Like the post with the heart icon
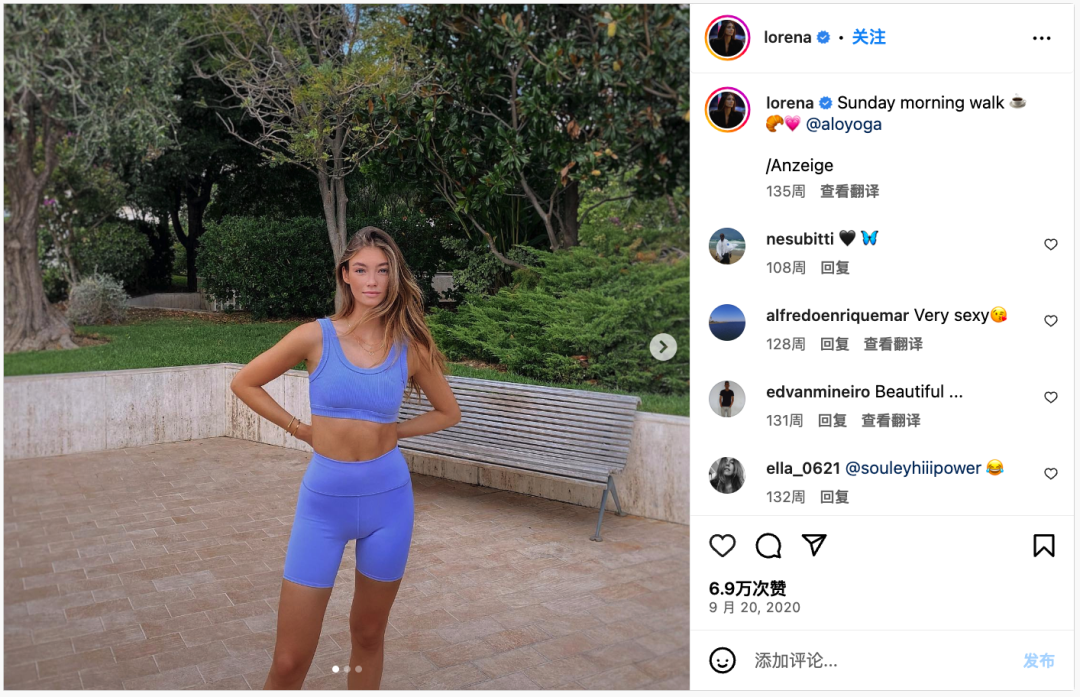The width and height of the screenshot is (1080, 697). tap(722, 545)
